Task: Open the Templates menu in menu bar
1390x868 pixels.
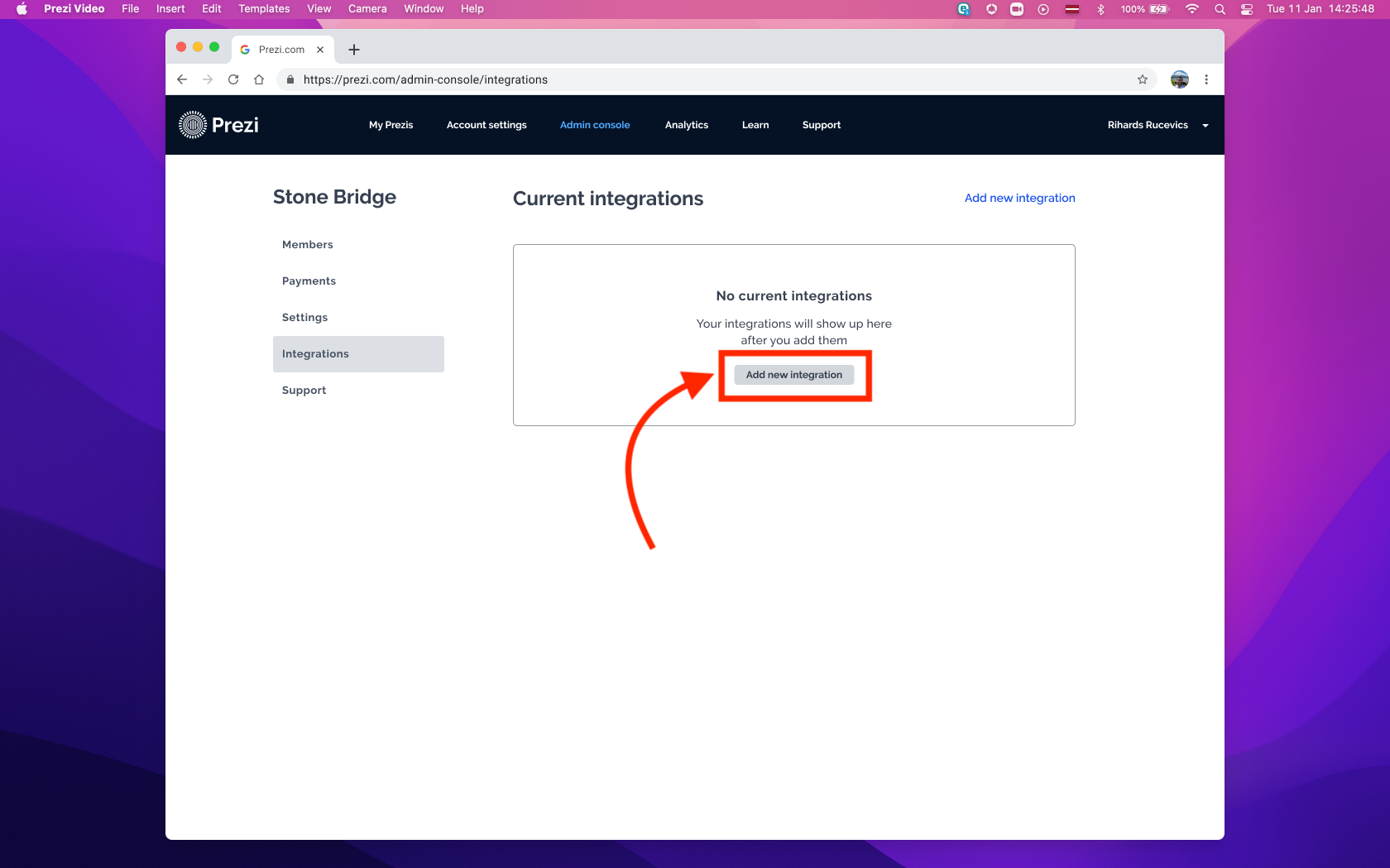Action: pos(264,9)
